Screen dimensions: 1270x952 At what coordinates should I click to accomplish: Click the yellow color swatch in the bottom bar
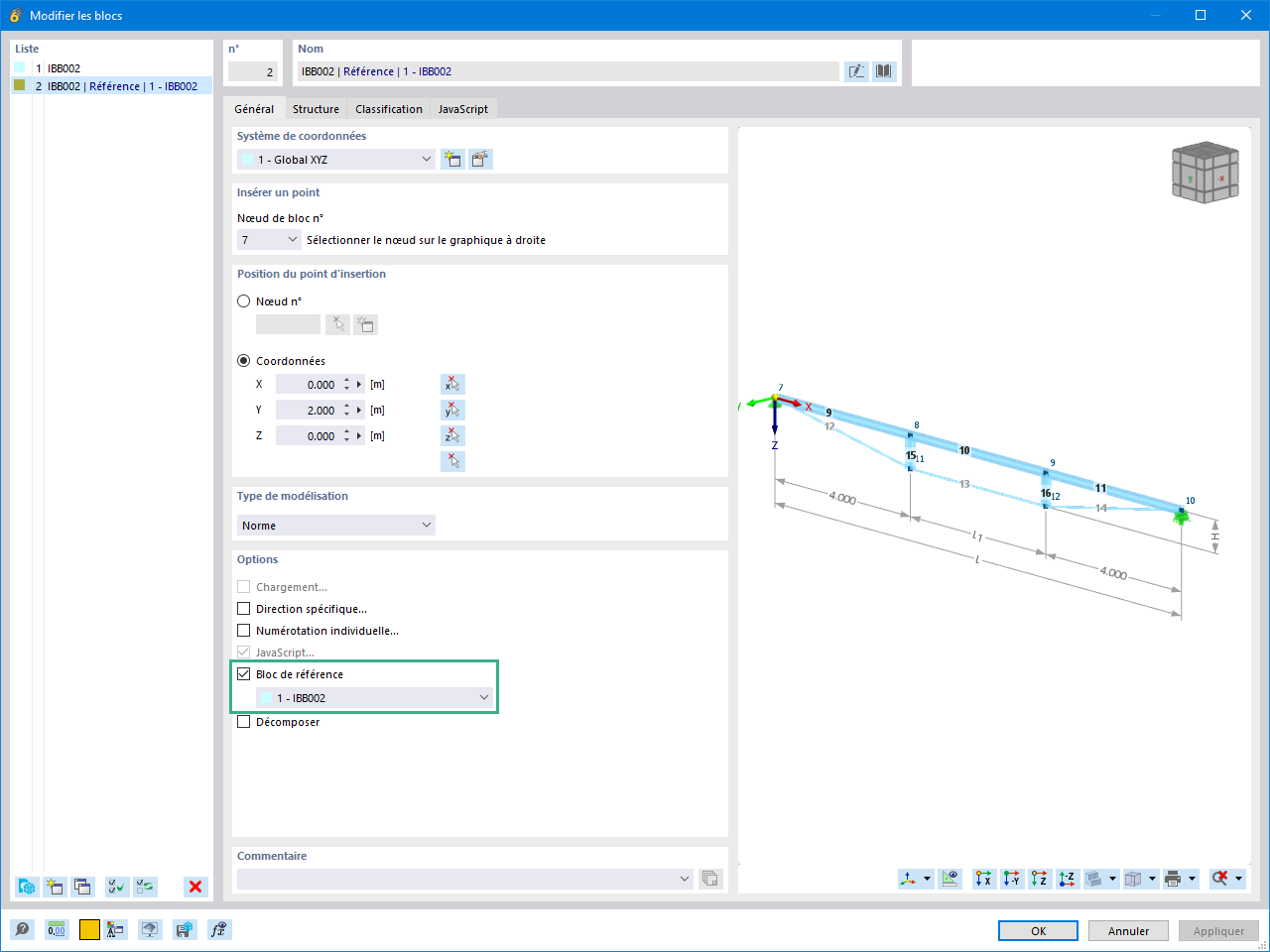click(89, 930)
